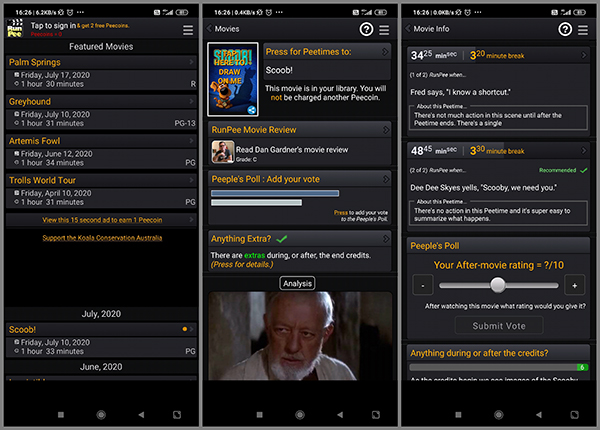Select the Greyhound movie title
This screenshot has height=430, width=600.
point(30,101)
